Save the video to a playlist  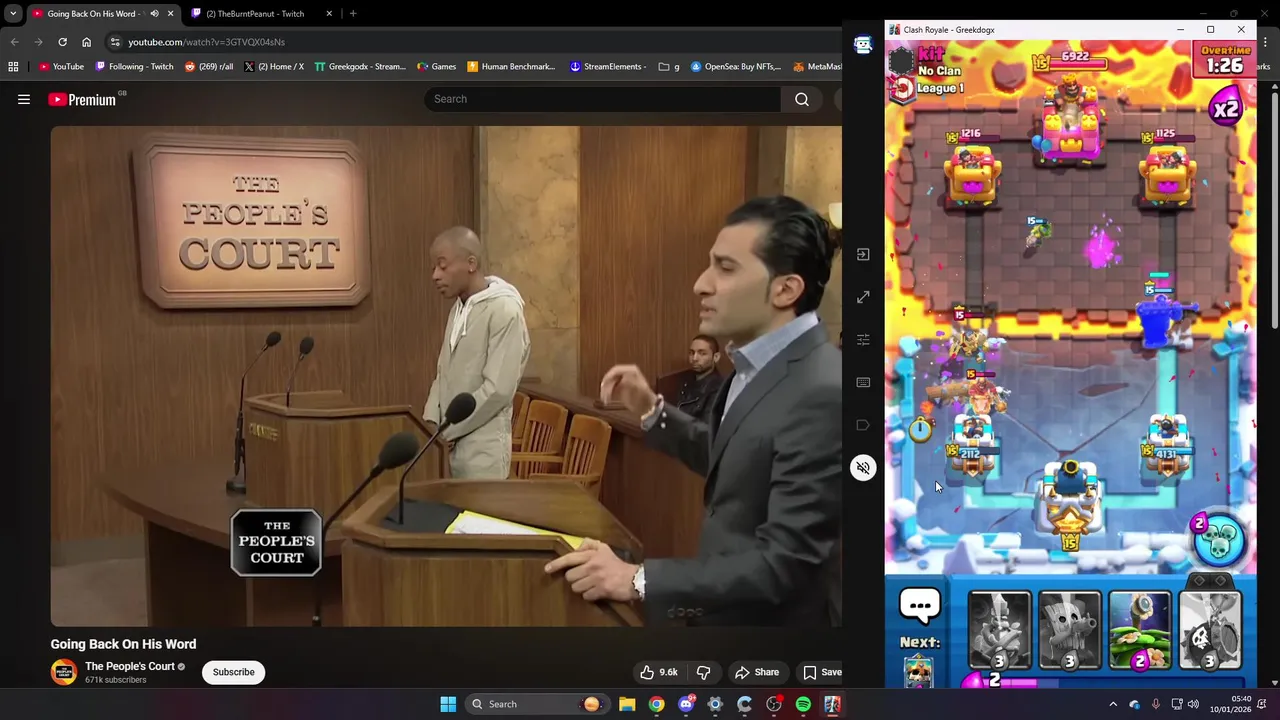(x=822, y=672)
